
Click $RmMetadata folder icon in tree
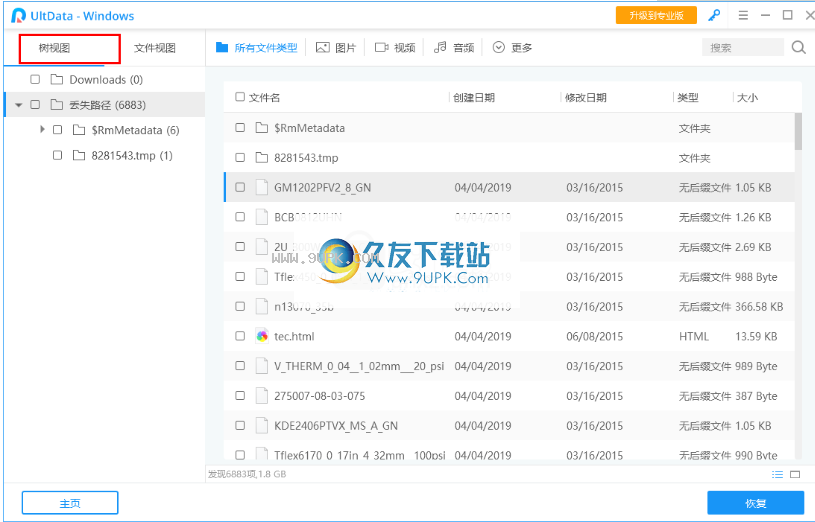point(79,130)
